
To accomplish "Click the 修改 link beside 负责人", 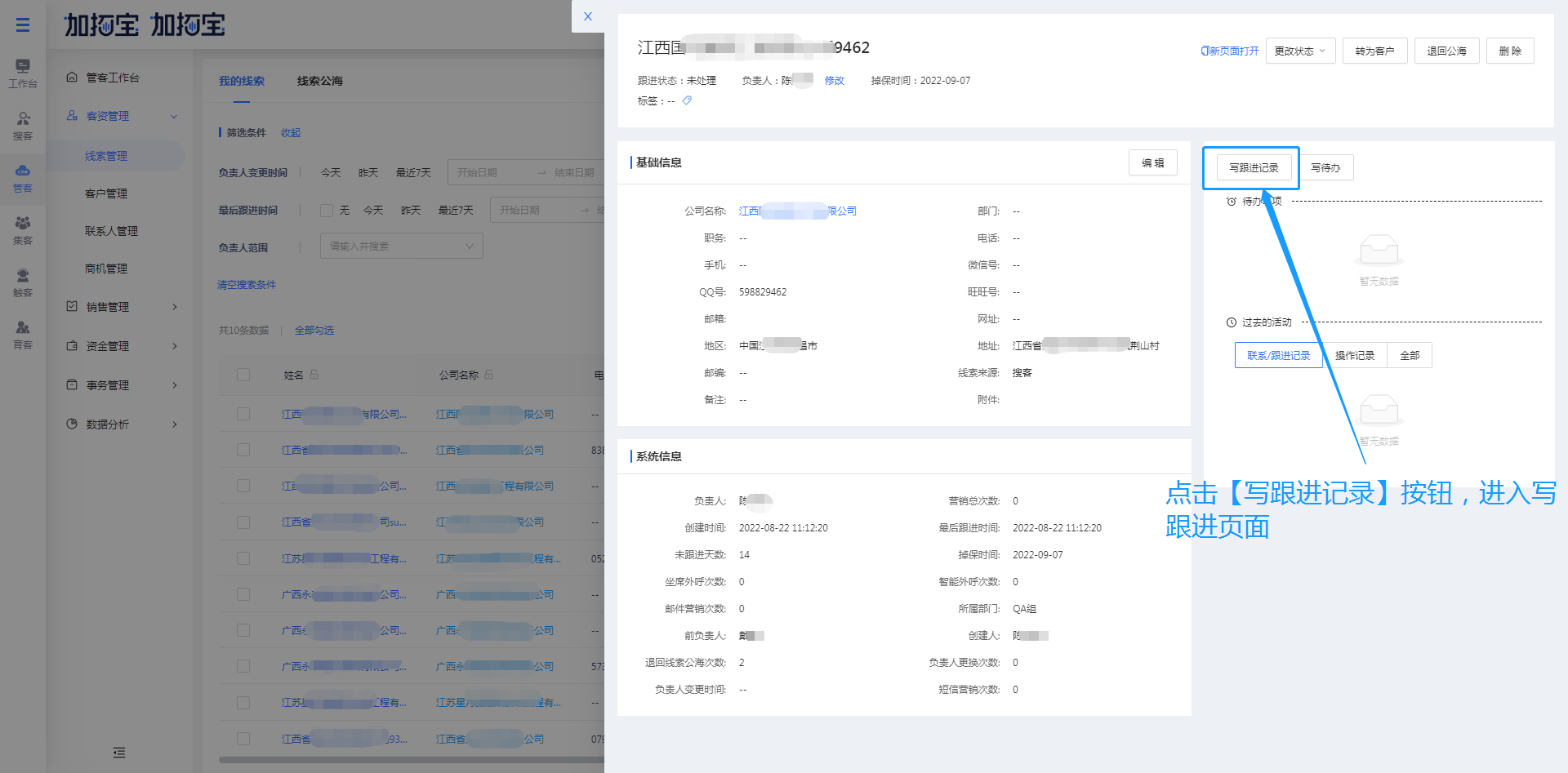I will [x=834, y=80].
